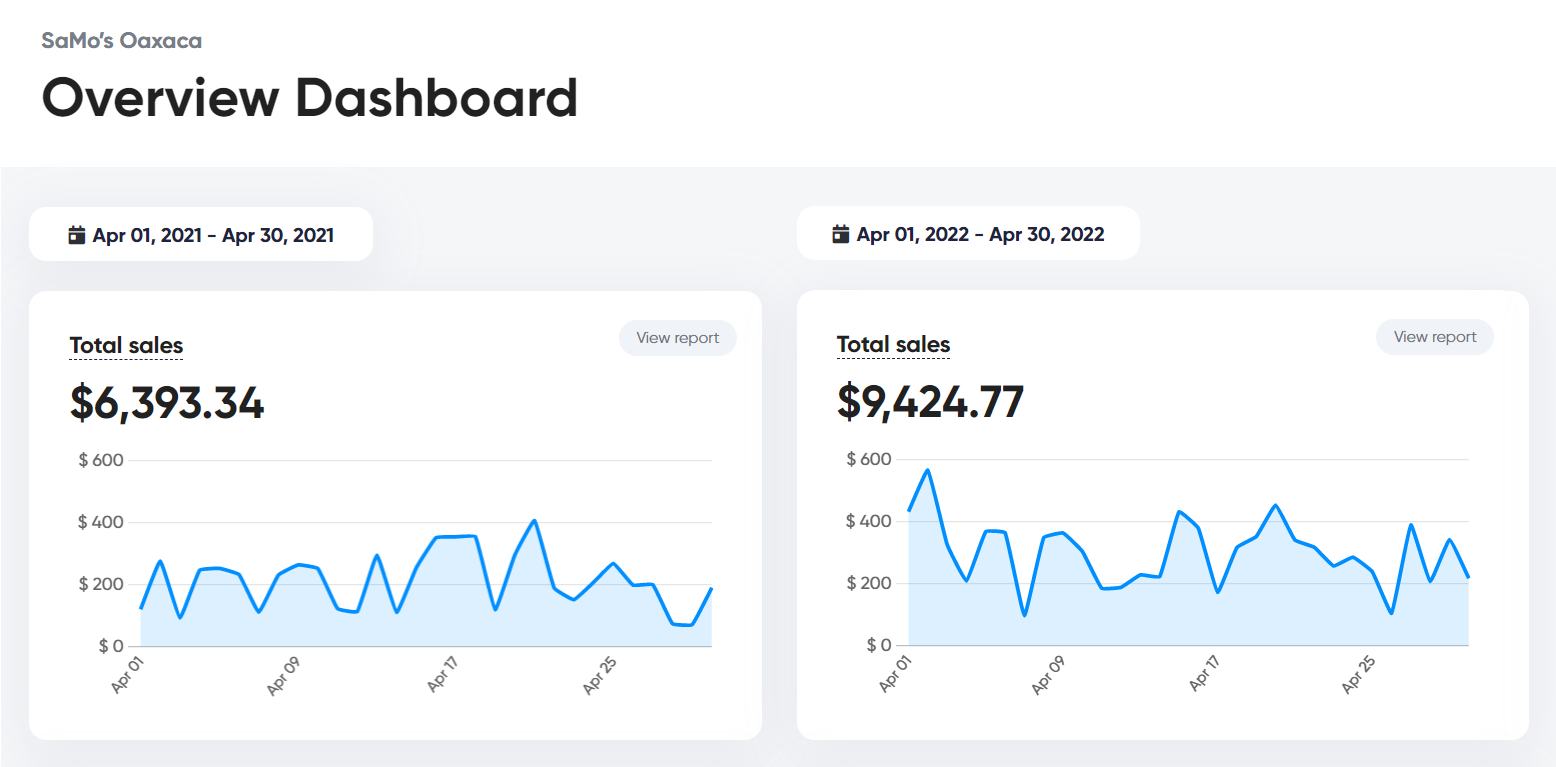The width and height of the screenshot is (1556, 767).
Task: Click the highest peak in the 2021 sales chart
Action: pyautogui.click(x=535, y=520)
